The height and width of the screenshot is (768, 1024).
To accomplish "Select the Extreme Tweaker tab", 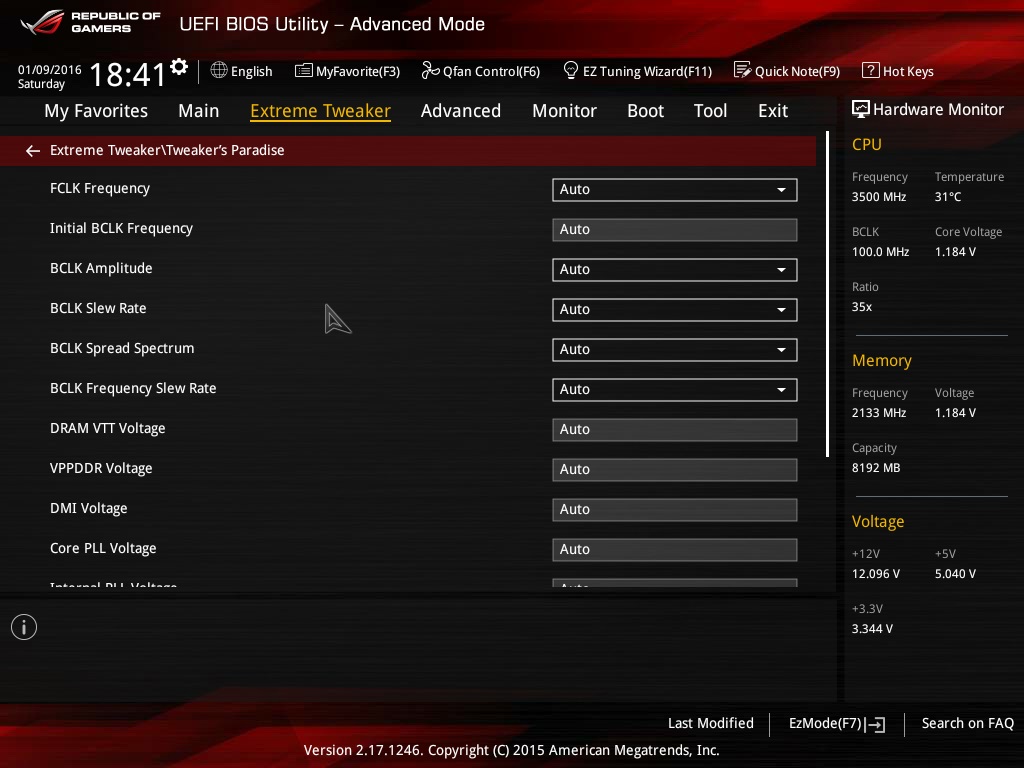I will (x=321, y=111).
